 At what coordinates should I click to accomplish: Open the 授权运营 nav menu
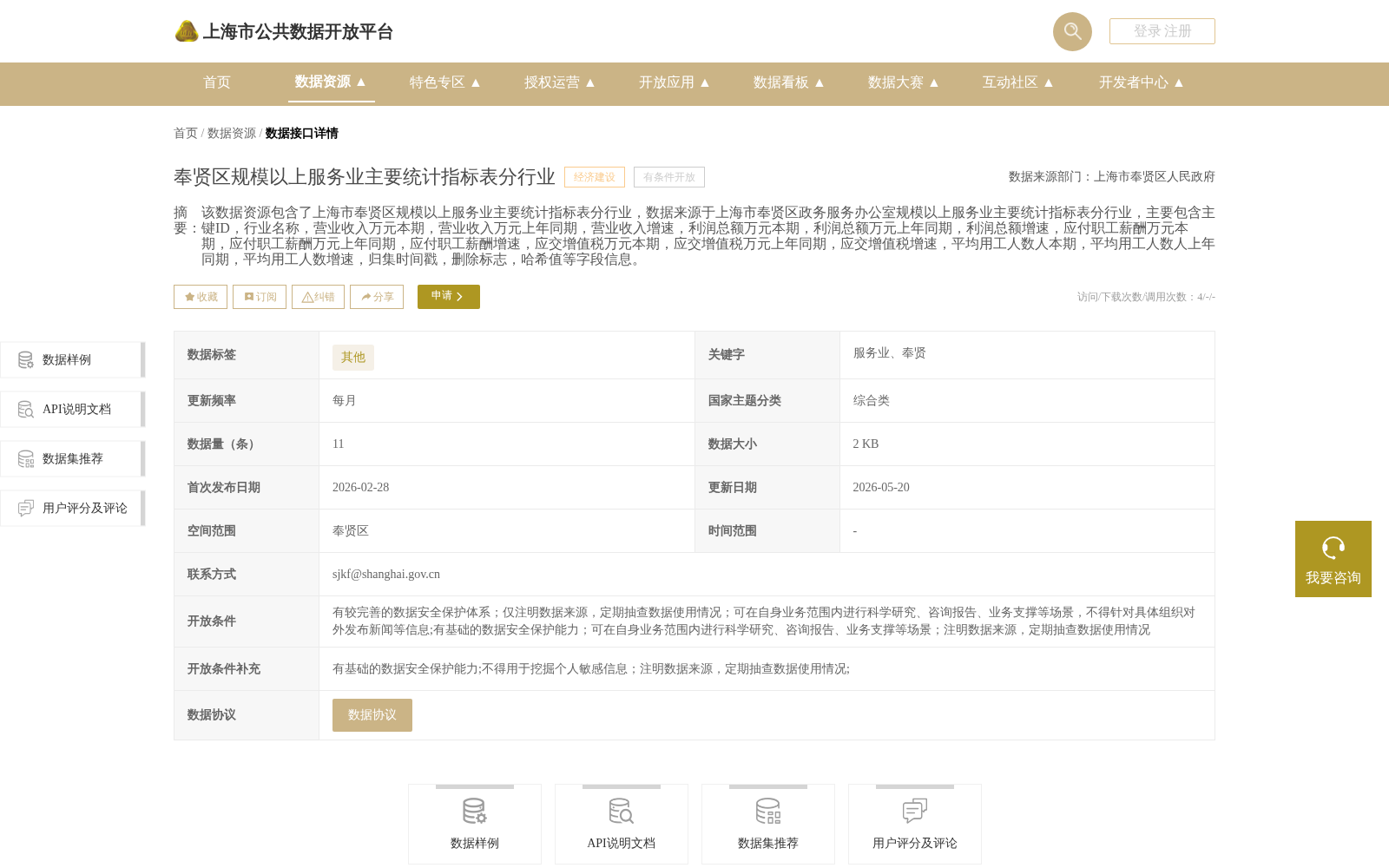[551, 82]
